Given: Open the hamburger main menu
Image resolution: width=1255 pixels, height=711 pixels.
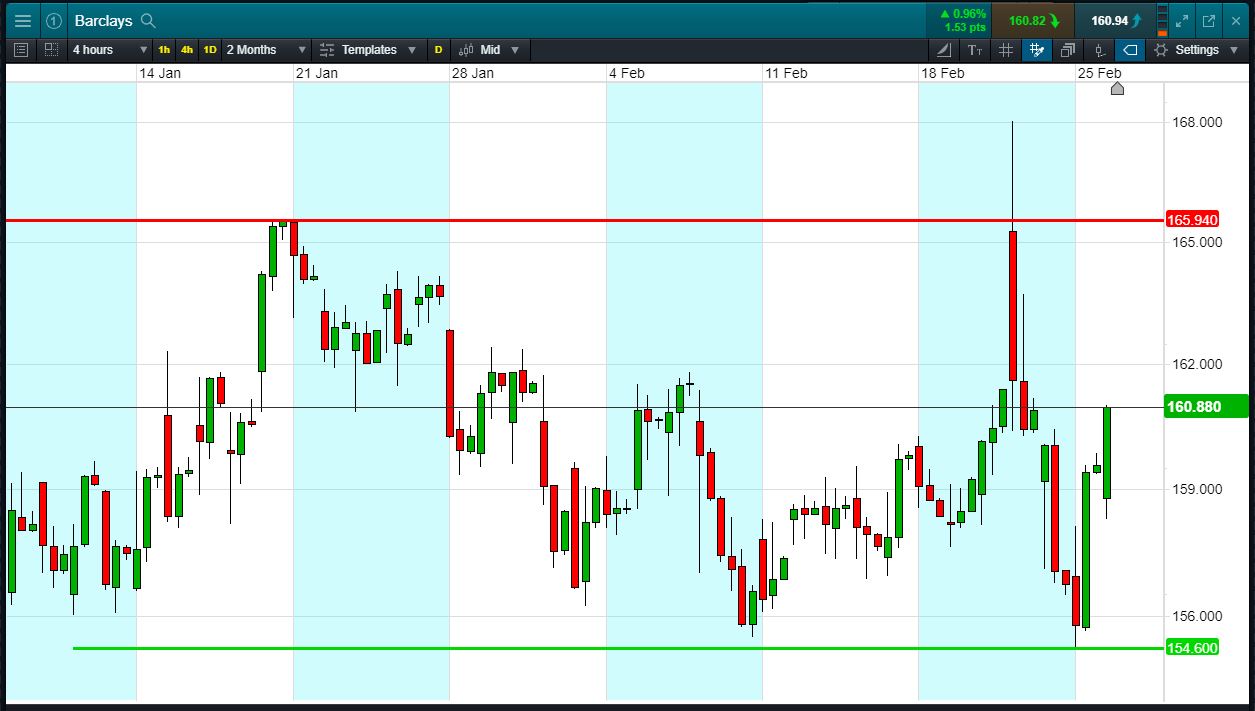Looking at the screenshot, I should pos(22,20).
